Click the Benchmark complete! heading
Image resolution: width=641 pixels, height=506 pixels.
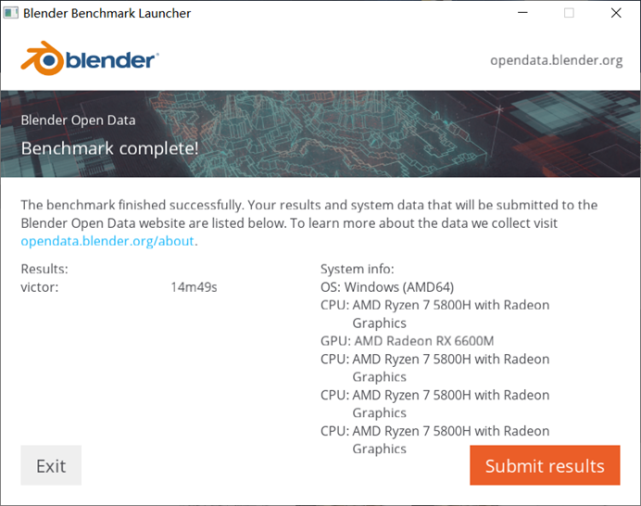[110, 148]
